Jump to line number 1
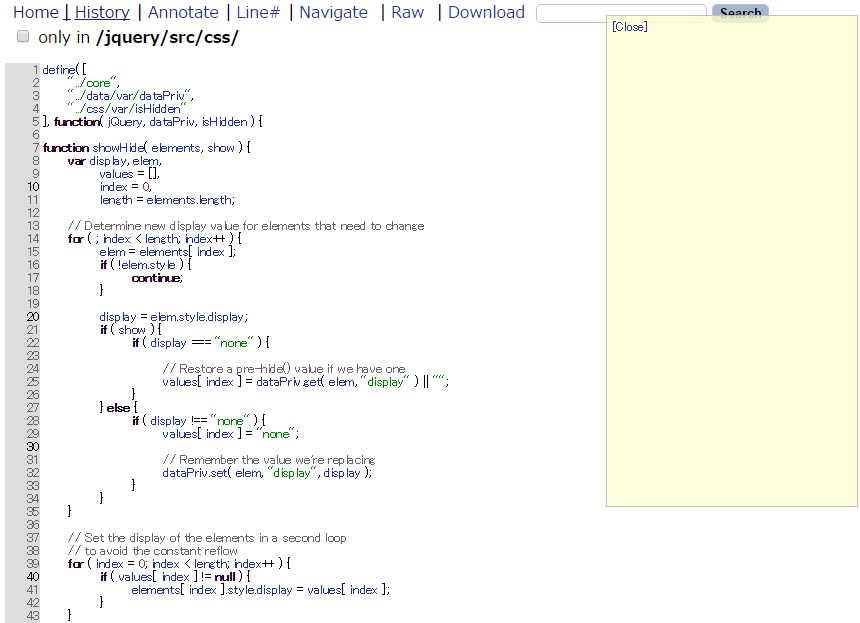Image resolution: width=860 pixels, height=623 pixels. [35, 70]
